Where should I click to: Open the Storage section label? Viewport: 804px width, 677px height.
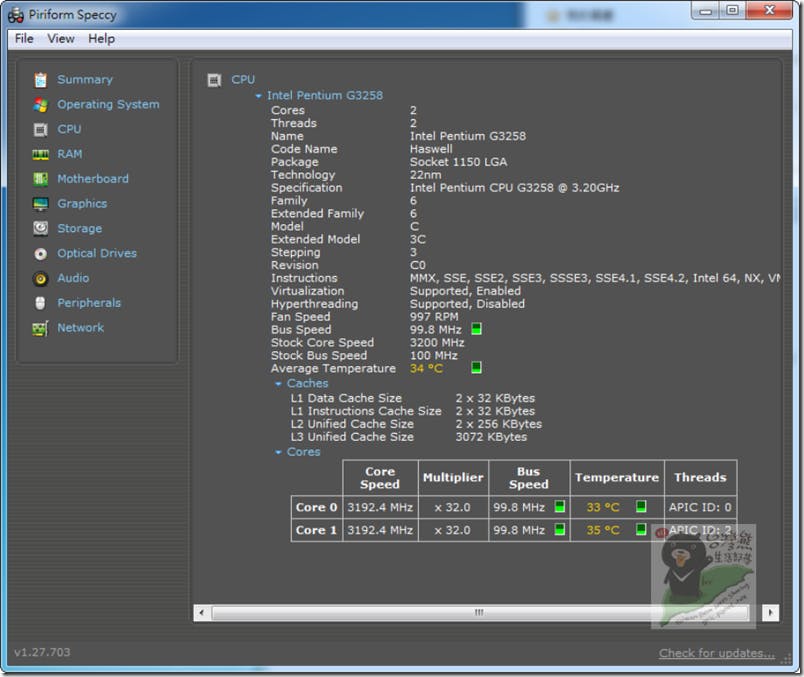[x=79, y=229]
